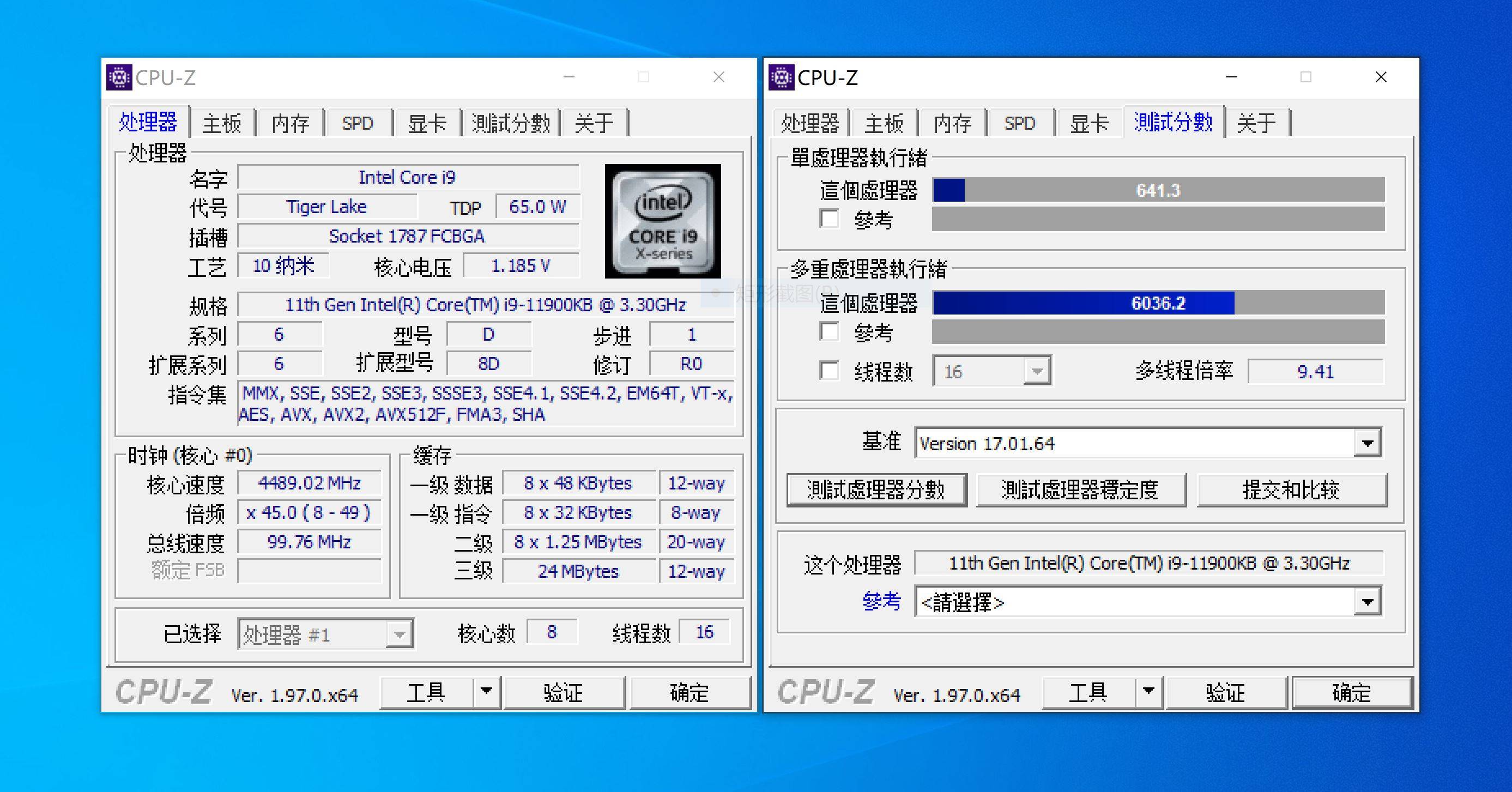Minimize the right CPU-Z window
1512x792 pixels.
[x=1231, y=77]
